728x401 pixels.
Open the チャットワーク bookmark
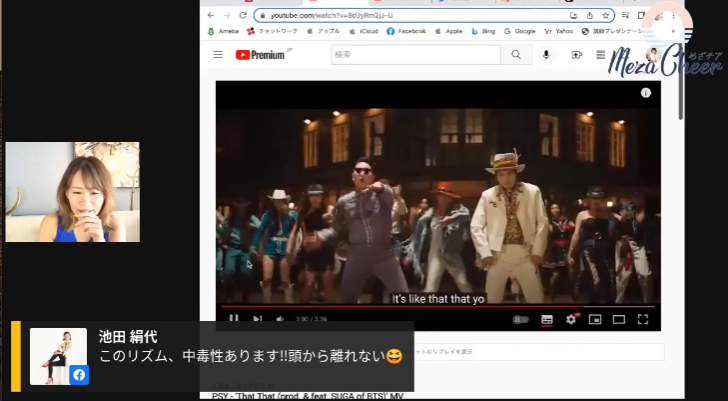point(272,32)
